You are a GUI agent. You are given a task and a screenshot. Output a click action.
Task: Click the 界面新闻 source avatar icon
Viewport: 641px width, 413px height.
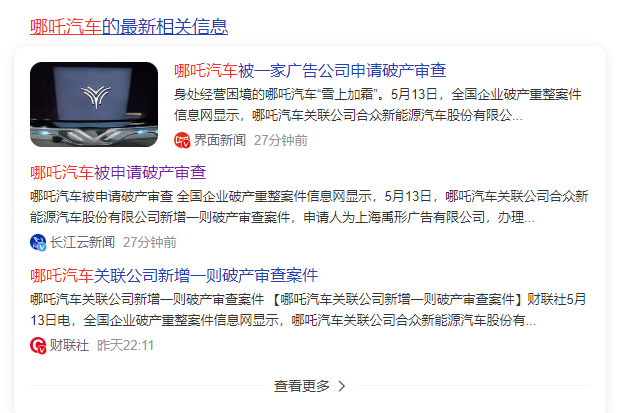point(182,140)
